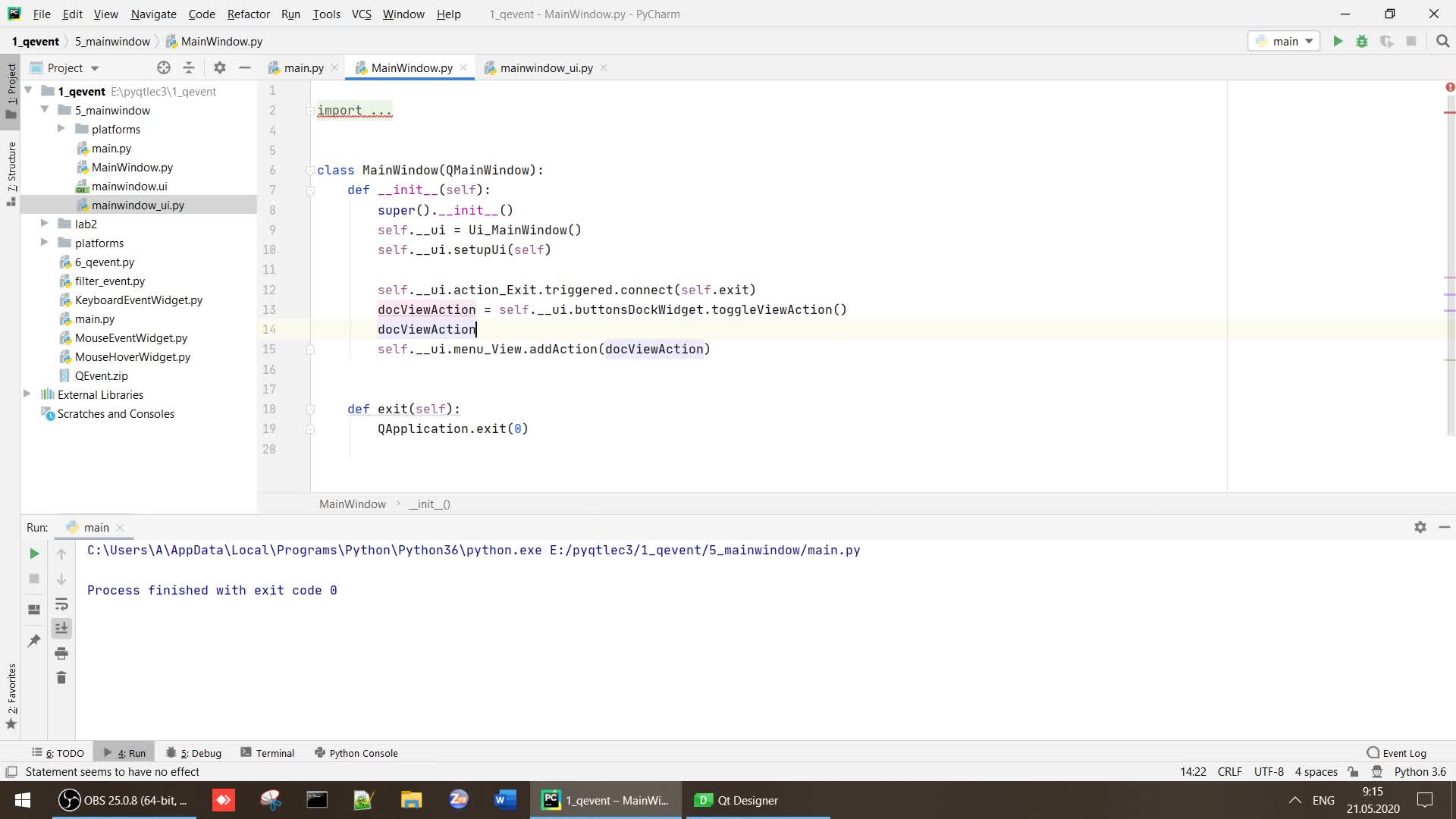Collapse the 5_mainwindow folder
Screen dimensions: 1456x819
tap(45, 110)
